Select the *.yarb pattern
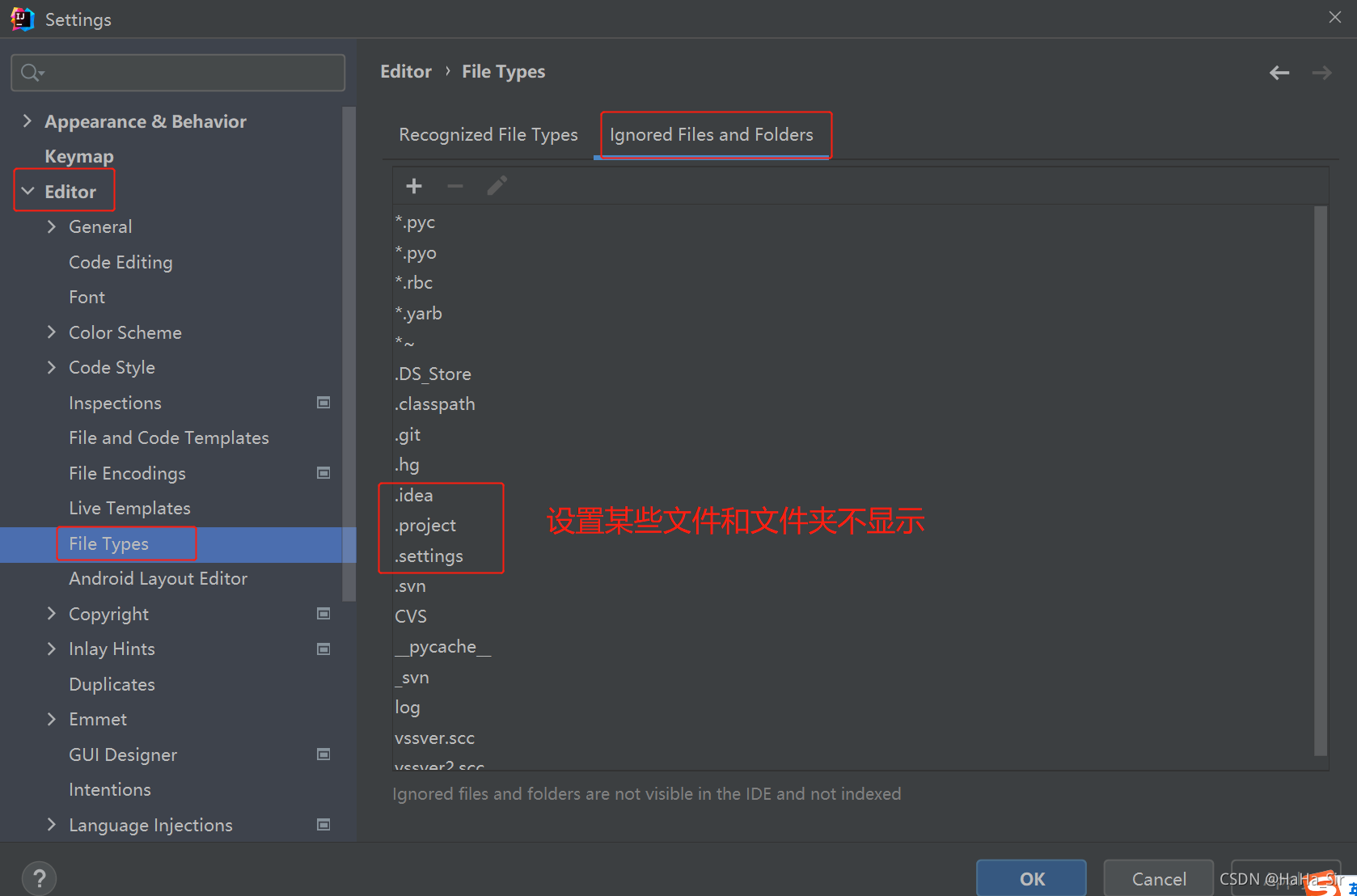The height and width of the screenshot is (896, 1357). point(418,313)
